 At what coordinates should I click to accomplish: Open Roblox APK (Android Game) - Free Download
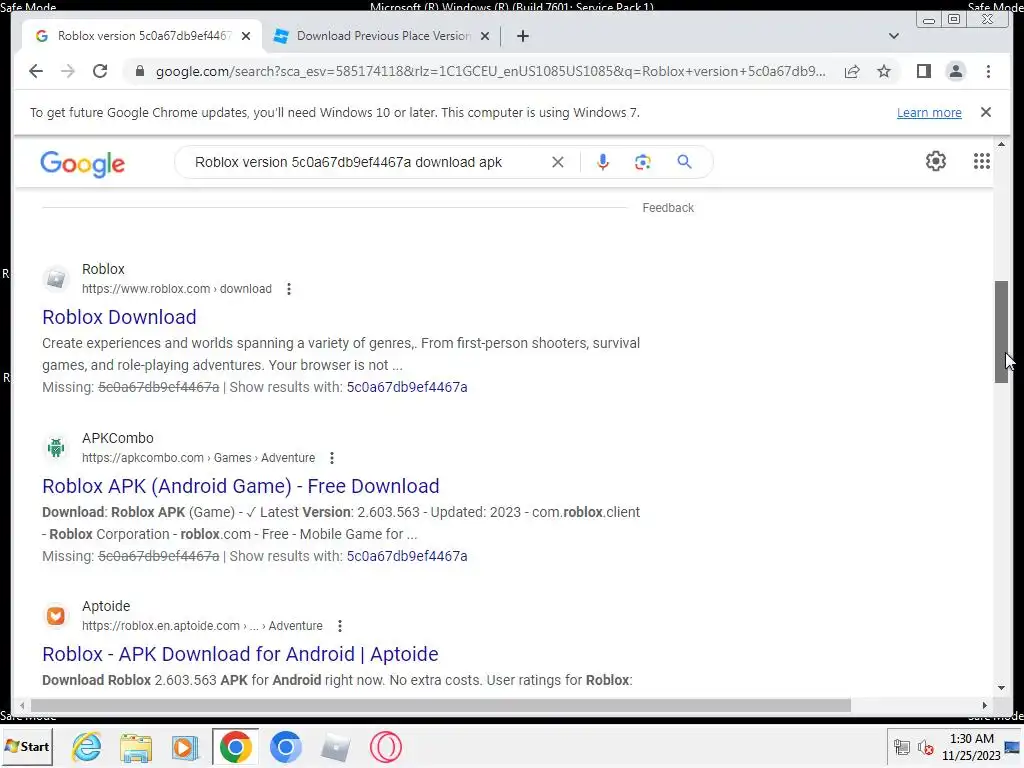coord(241,486)
